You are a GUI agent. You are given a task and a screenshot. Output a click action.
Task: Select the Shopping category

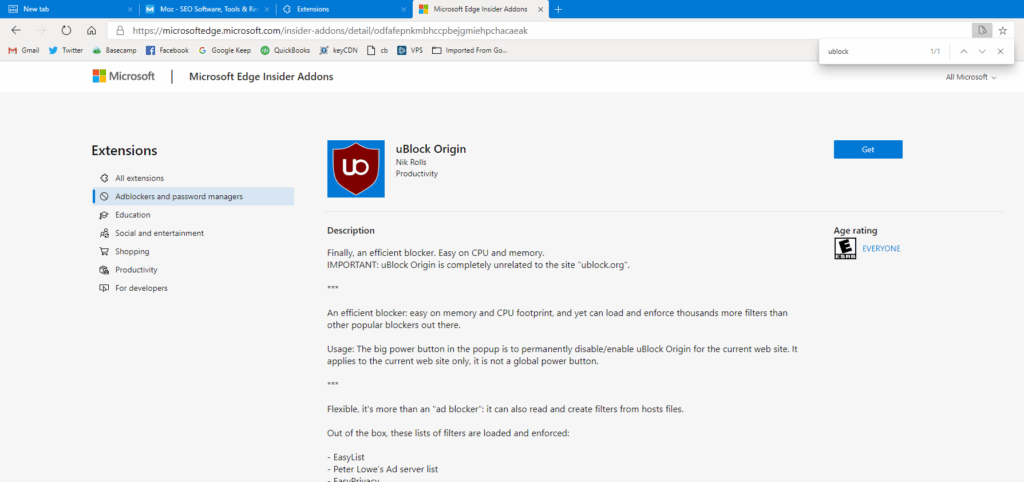tap(132, 251)
